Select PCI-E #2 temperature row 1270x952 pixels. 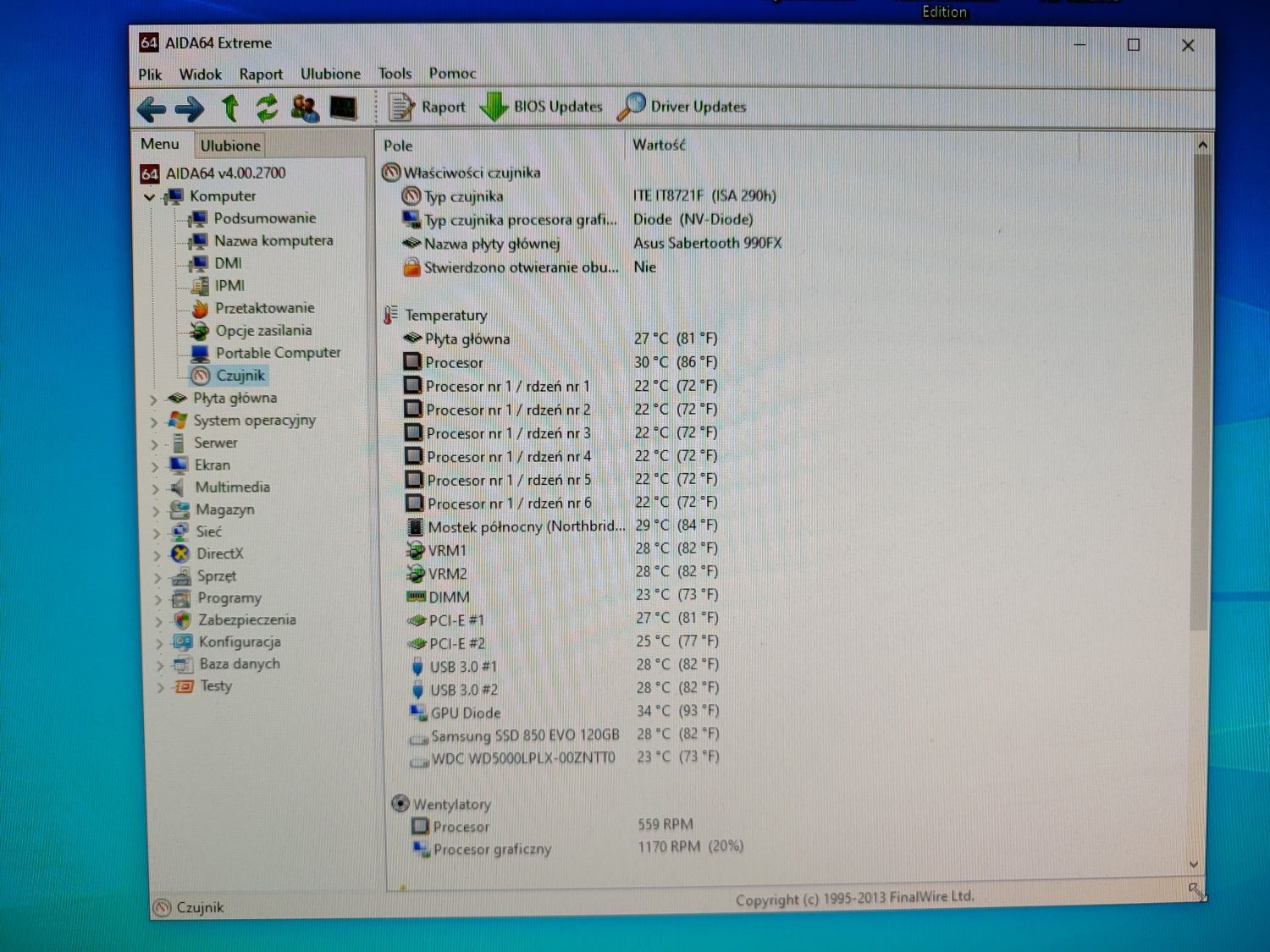coord(563,643)
